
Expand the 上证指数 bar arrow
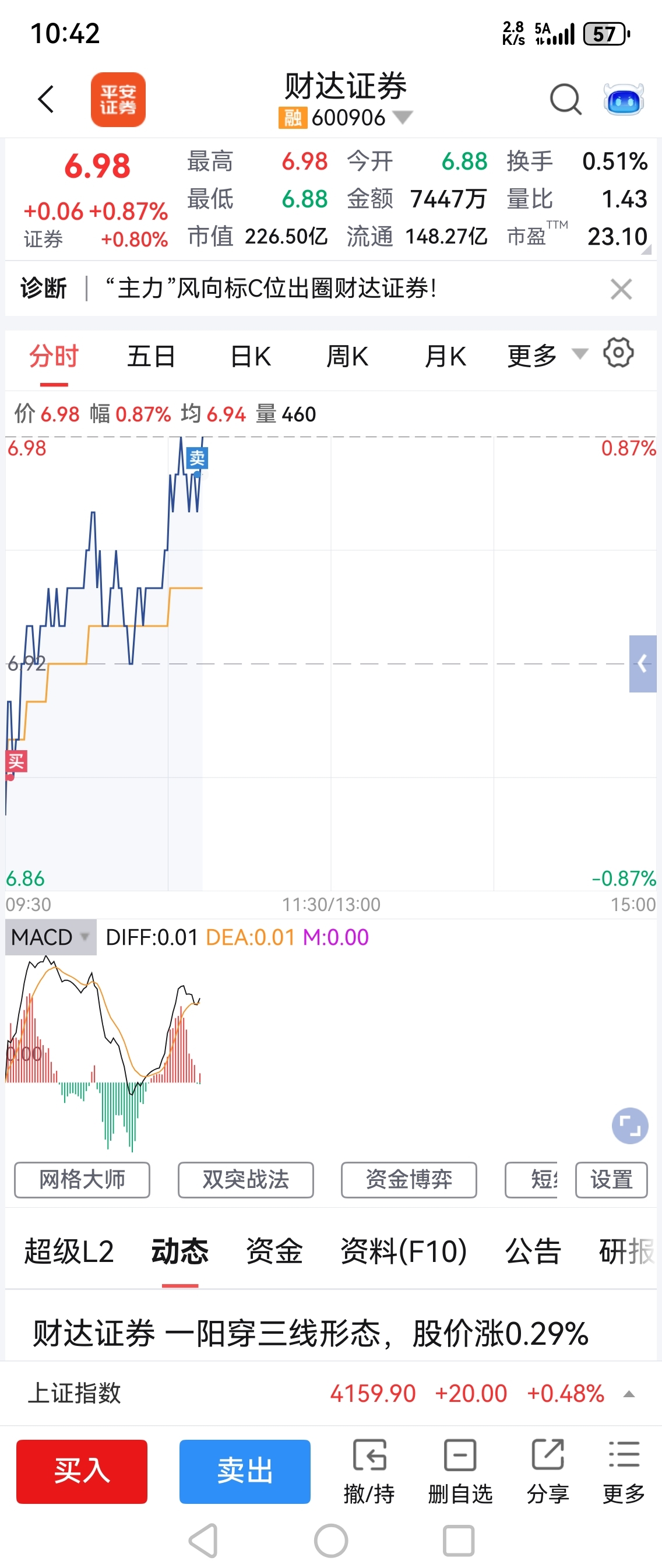630,1394
